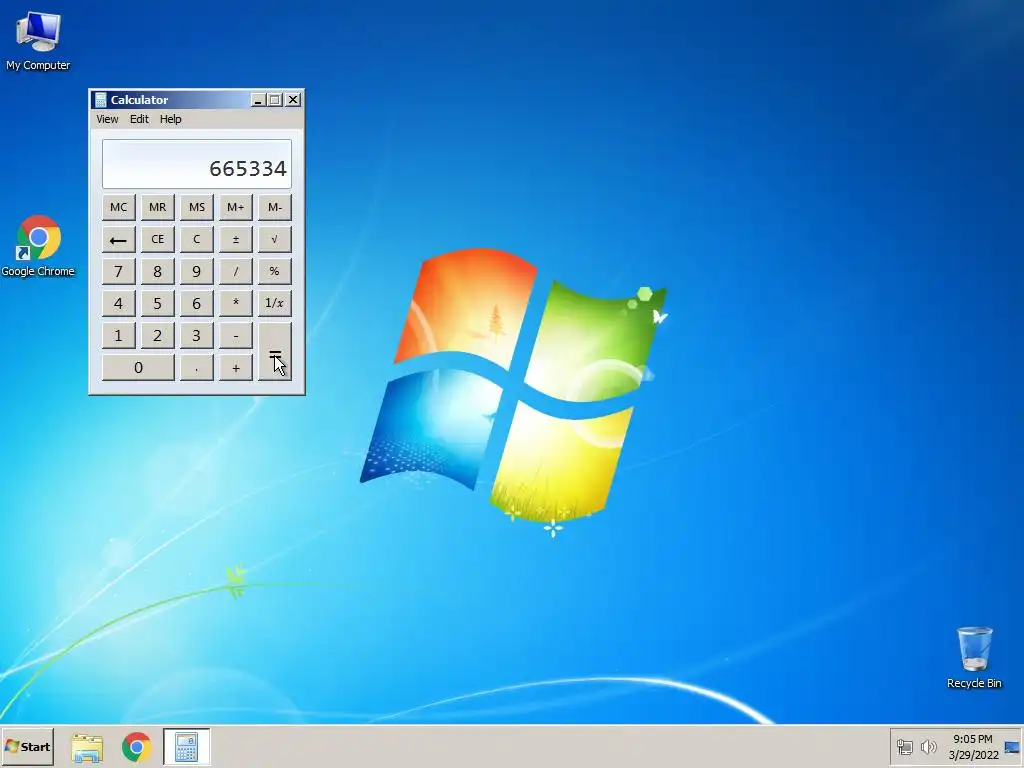Open Windows Explorer from the taskbar
This screenshot has width=1024, height=768.
[87, 747]
